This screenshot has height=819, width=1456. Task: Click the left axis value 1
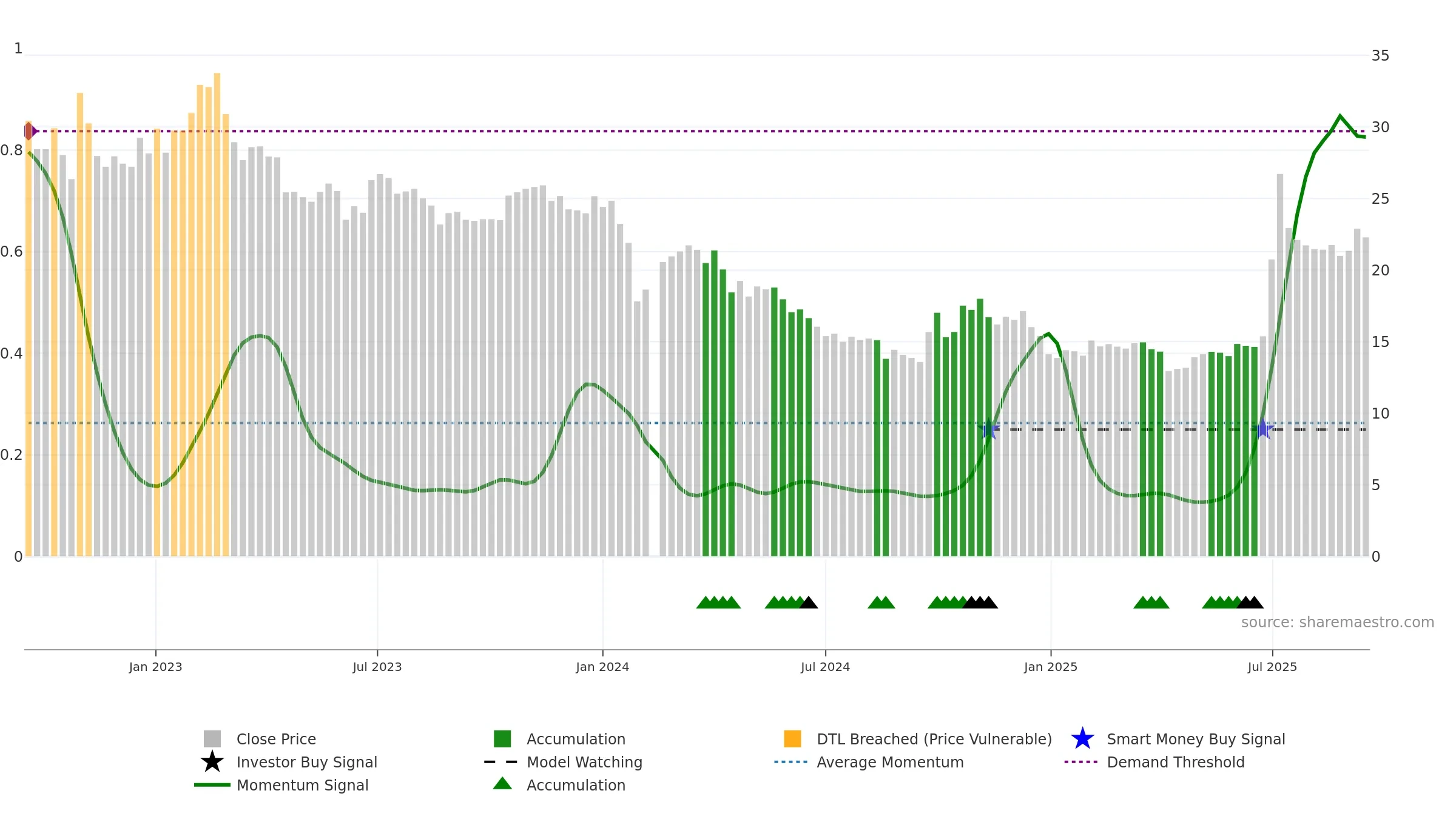pos(18,49)
